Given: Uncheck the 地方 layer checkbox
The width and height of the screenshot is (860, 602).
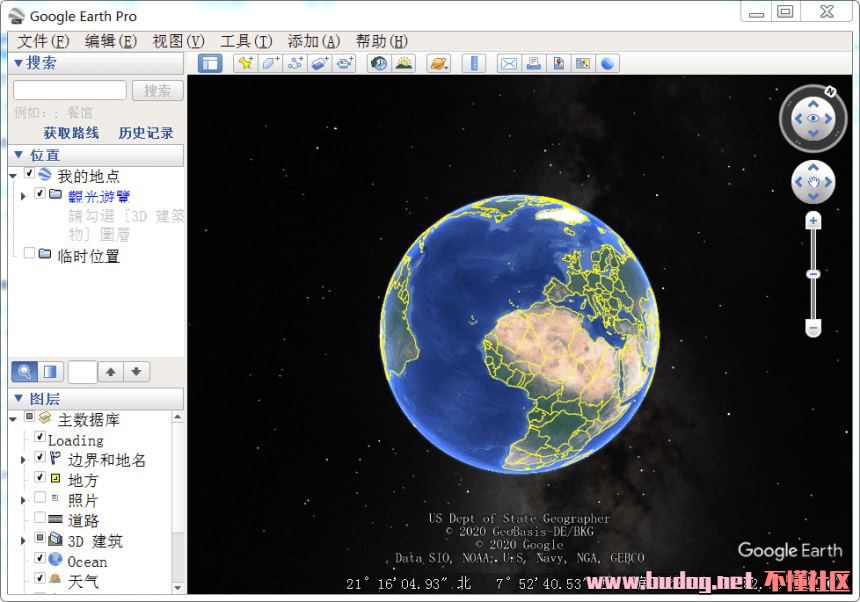Looking at the screenshot, I should (39, 477).
